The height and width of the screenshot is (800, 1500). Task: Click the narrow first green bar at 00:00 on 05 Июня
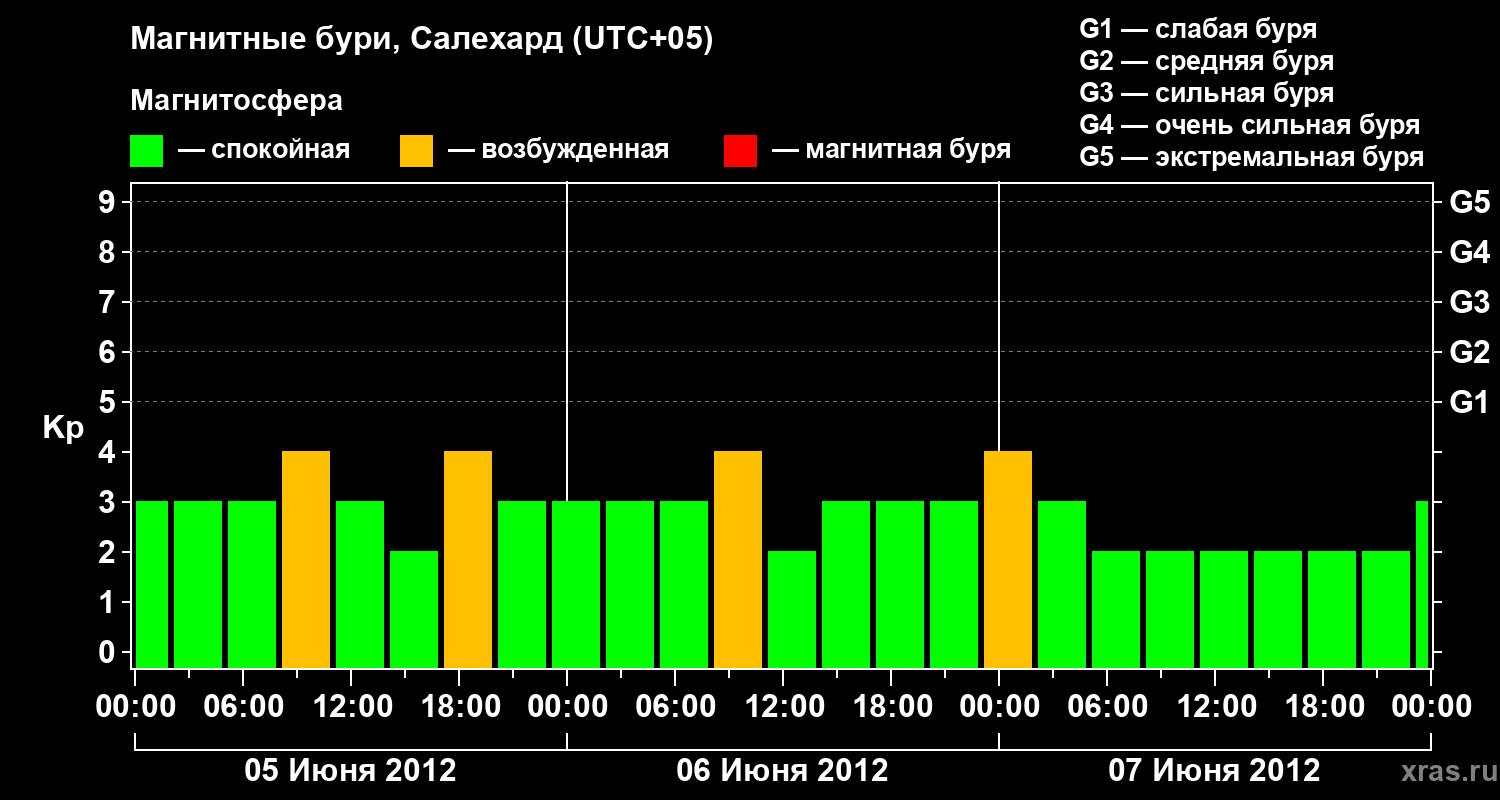152,585
